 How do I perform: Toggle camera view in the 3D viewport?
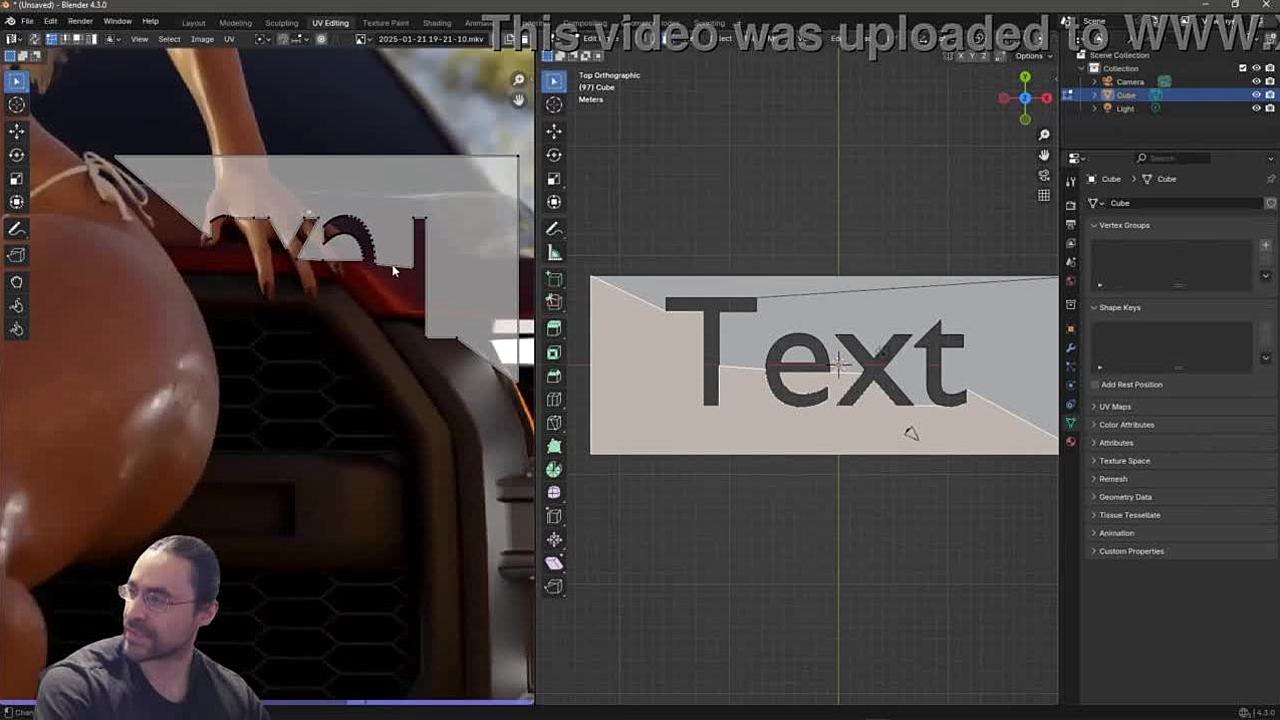point(1044,175)
